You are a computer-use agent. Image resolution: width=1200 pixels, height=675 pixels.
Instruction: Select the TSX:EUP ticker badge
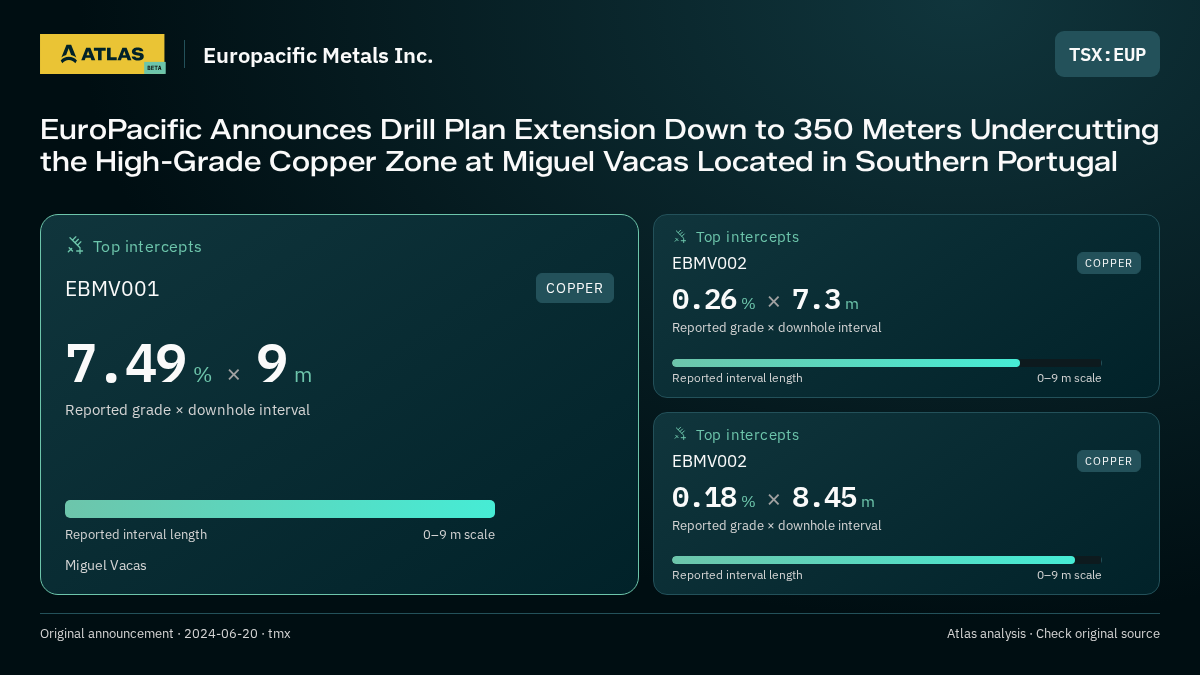[x=1107, y=54]
